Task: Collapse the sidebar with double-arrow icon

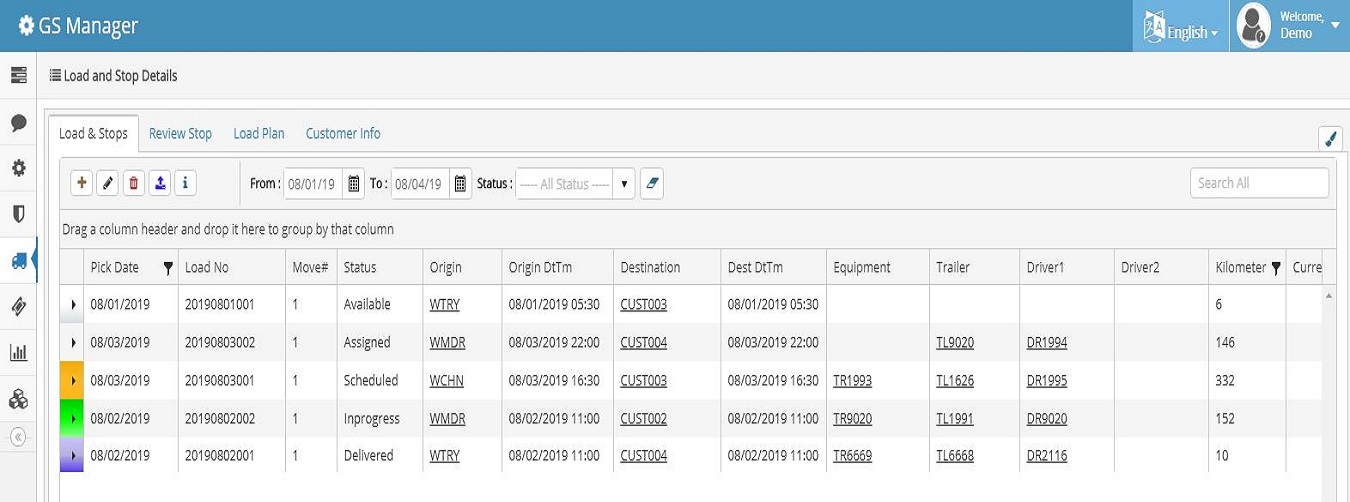Action: pos(18,436)
